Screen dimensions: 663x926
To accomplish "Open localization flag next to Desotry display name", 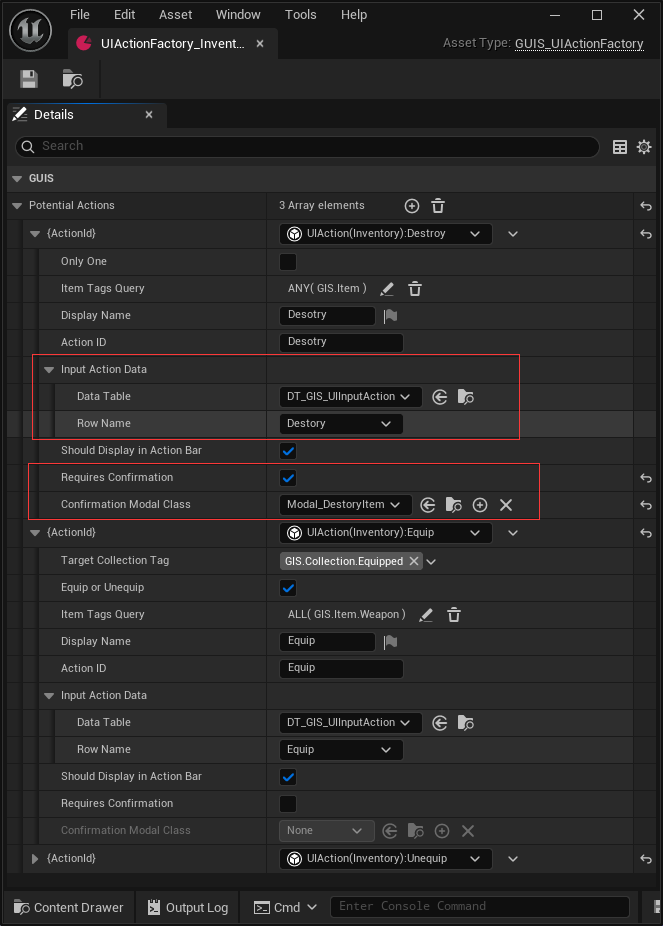I will pos(390,316).
